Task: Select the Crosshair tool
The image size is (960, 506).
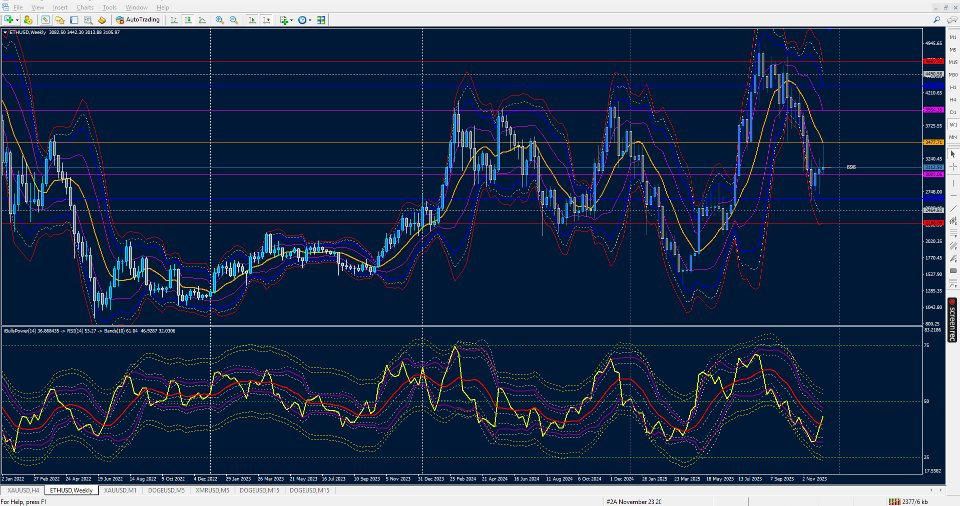Action: click(x=953, y=167)
